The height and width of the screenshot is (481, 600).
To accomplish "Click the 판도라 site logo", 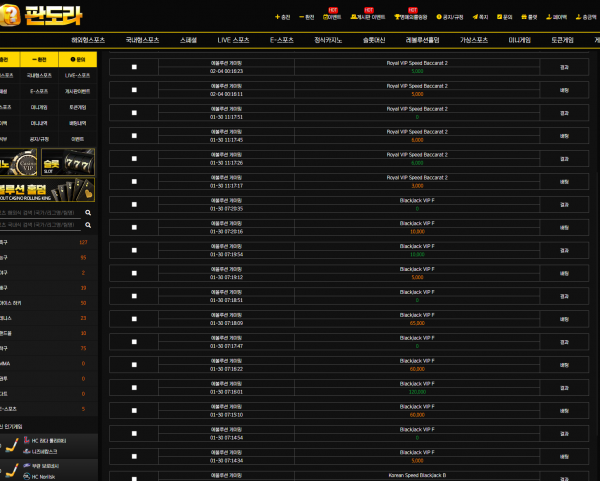I will [x=30, y=17].
